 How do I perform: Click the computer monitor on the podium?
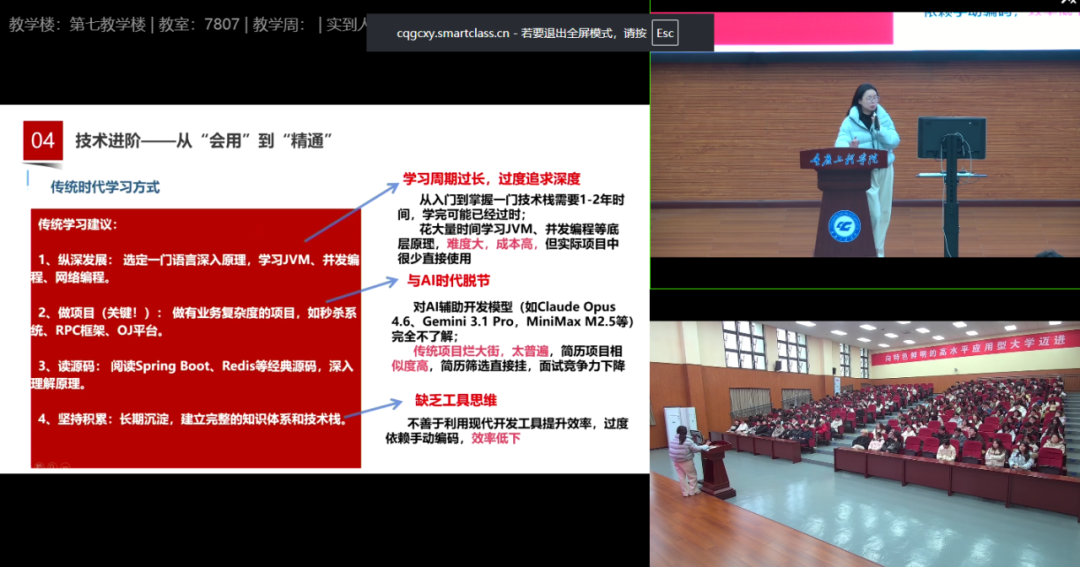(x=951, y=139)
